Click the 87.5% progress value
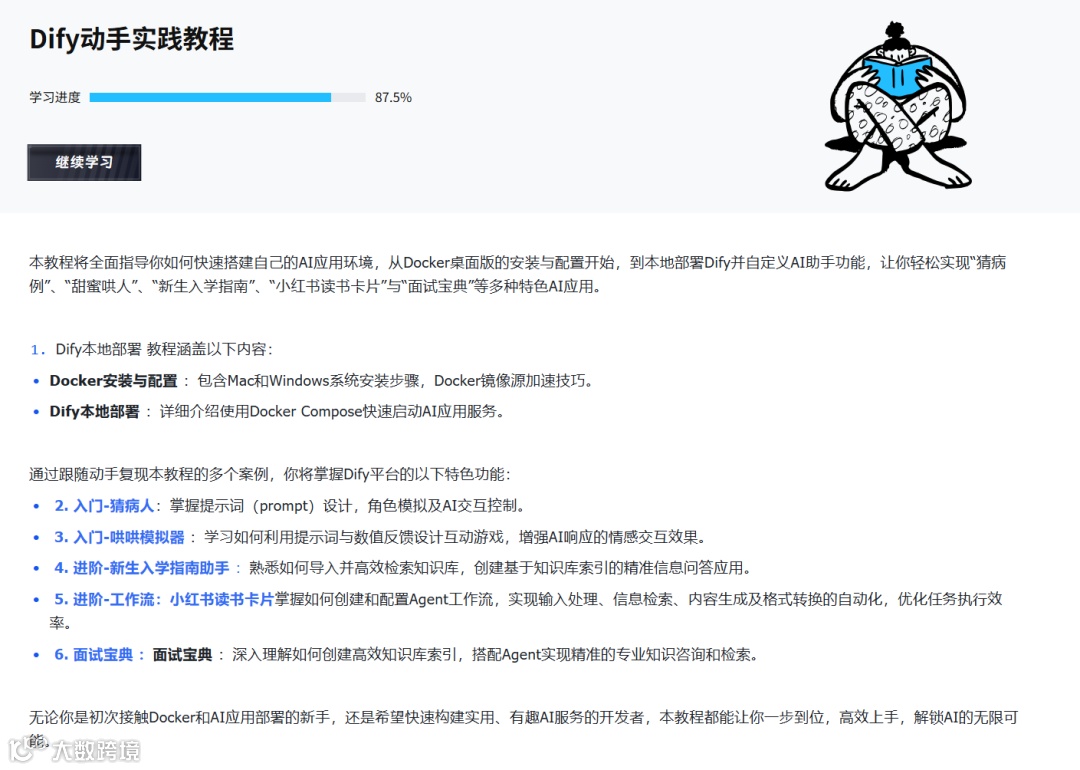 [393, 98]
